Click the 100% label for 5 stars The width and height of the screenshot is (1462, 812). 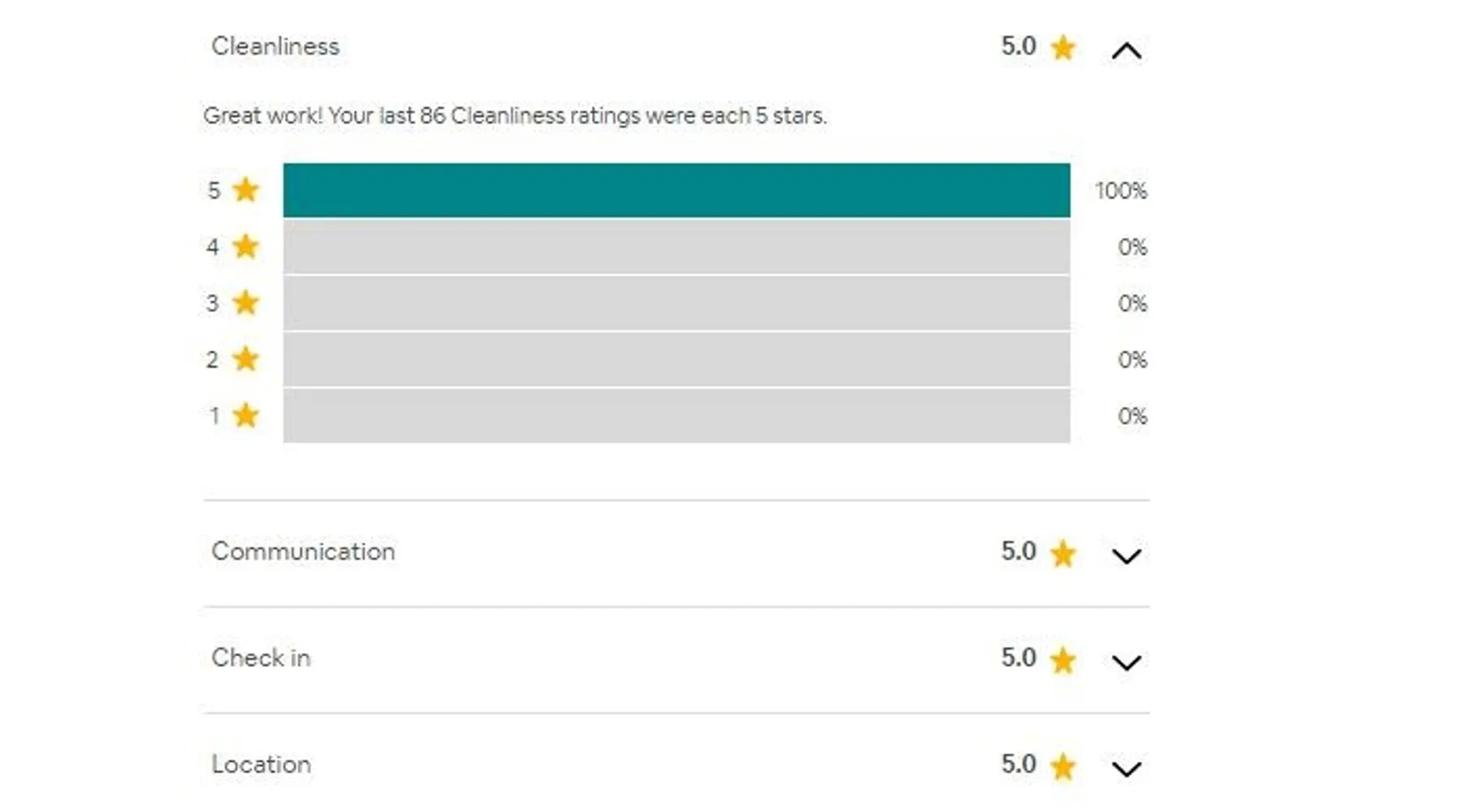click(x=1120, y=191)
